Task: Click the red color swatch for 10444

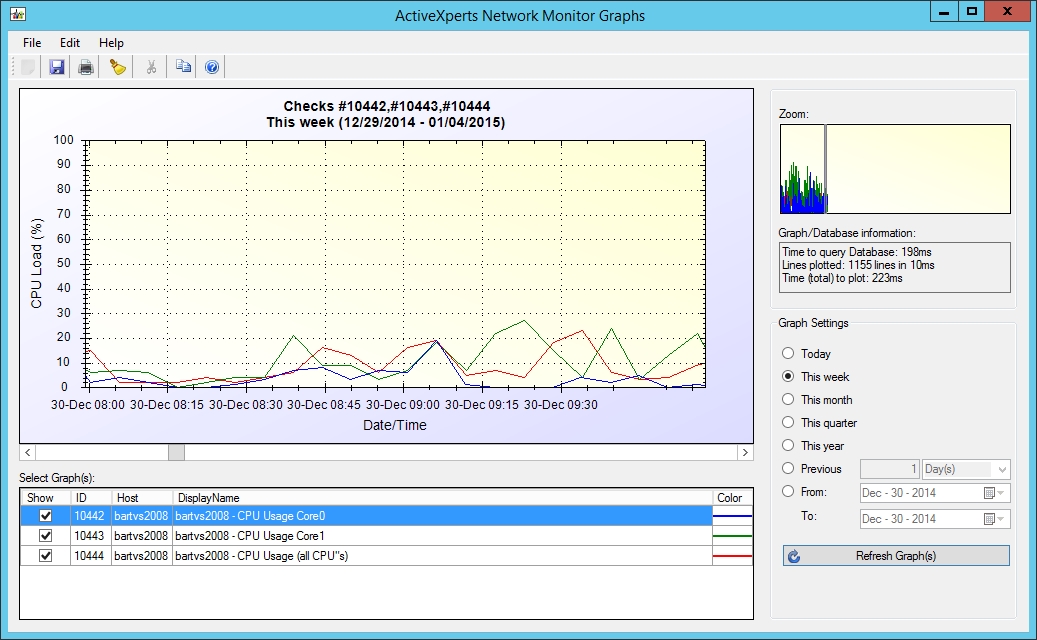Action: 732,555
